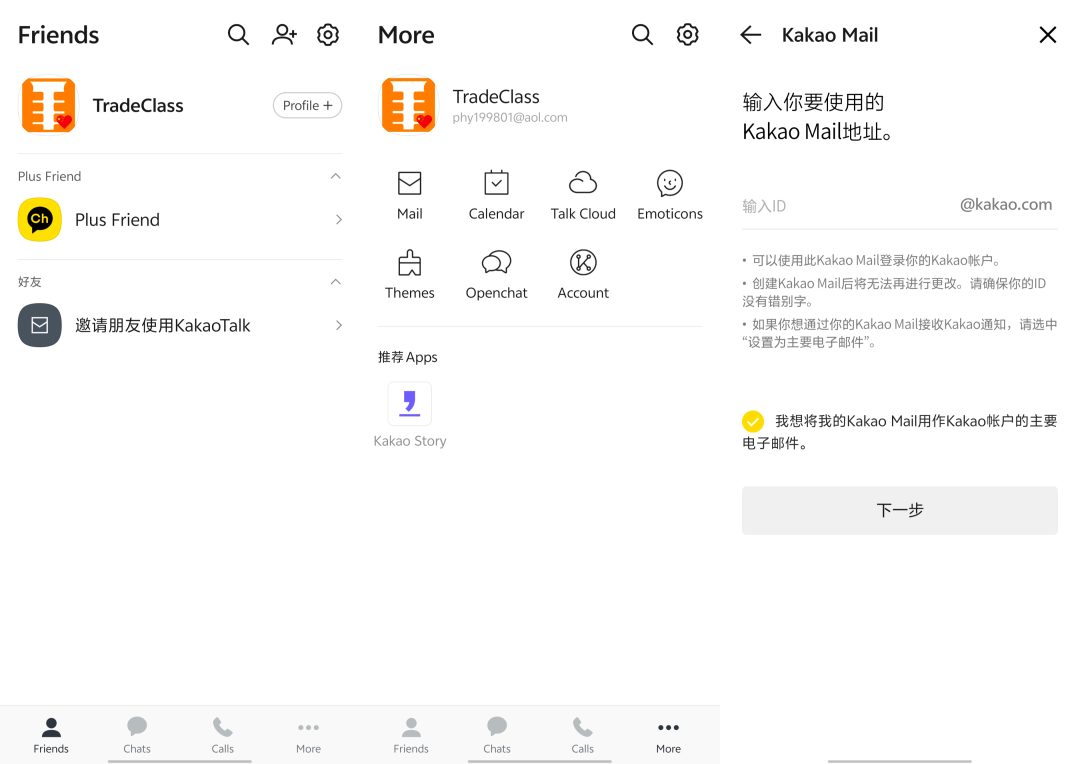This screenshot has height=764, width=1080.
Task: Switch to Chats tab in More screen
Action: click(497, 735)
